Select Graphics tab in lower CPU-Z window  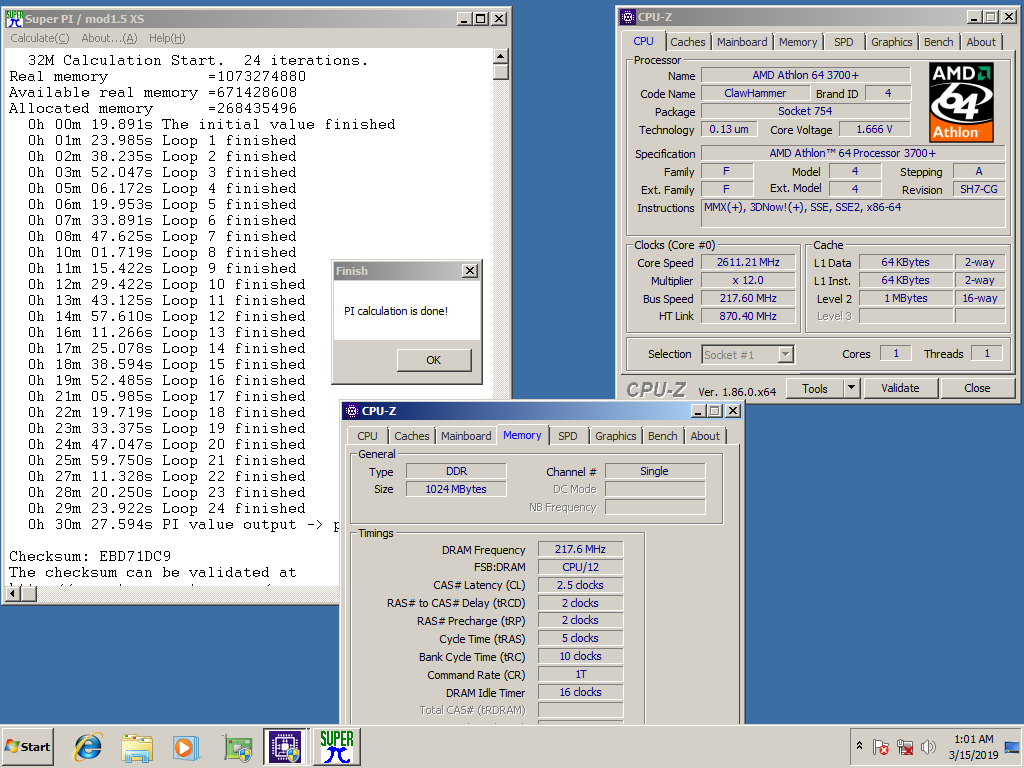[x=615, y=436]
